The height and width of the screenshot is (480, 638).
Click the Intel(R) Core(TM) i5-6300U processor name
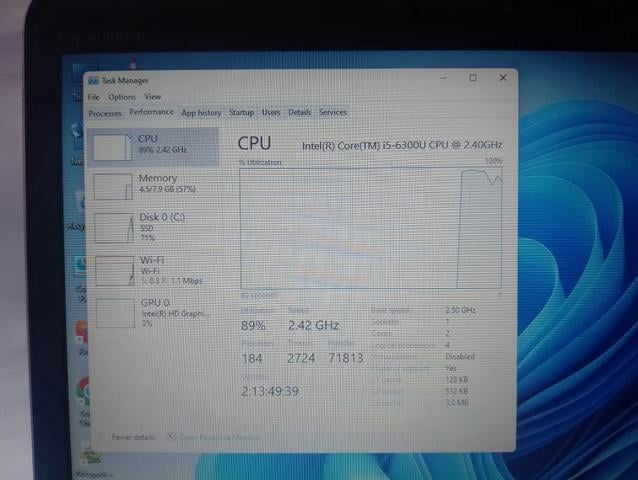(x=402, y=145)
